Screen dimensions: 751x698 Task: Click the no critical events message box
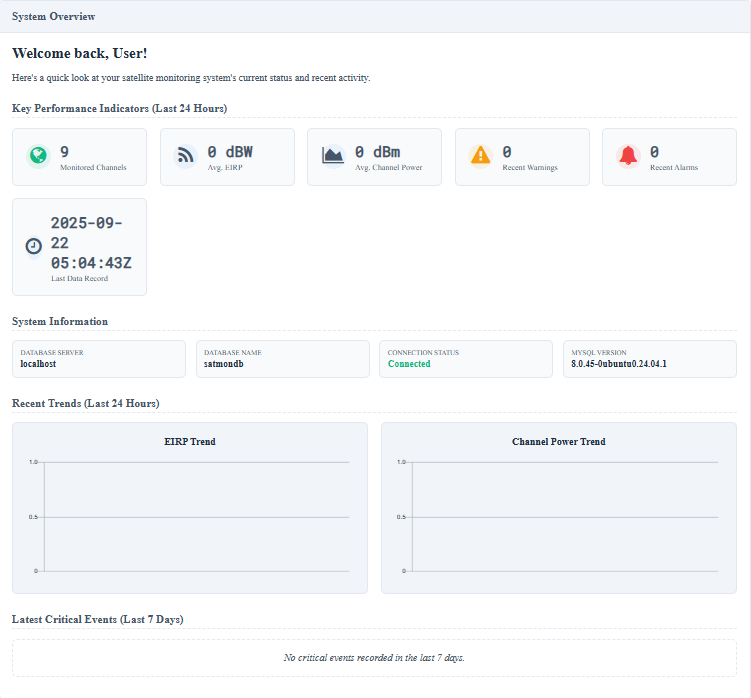pos(374,658)
